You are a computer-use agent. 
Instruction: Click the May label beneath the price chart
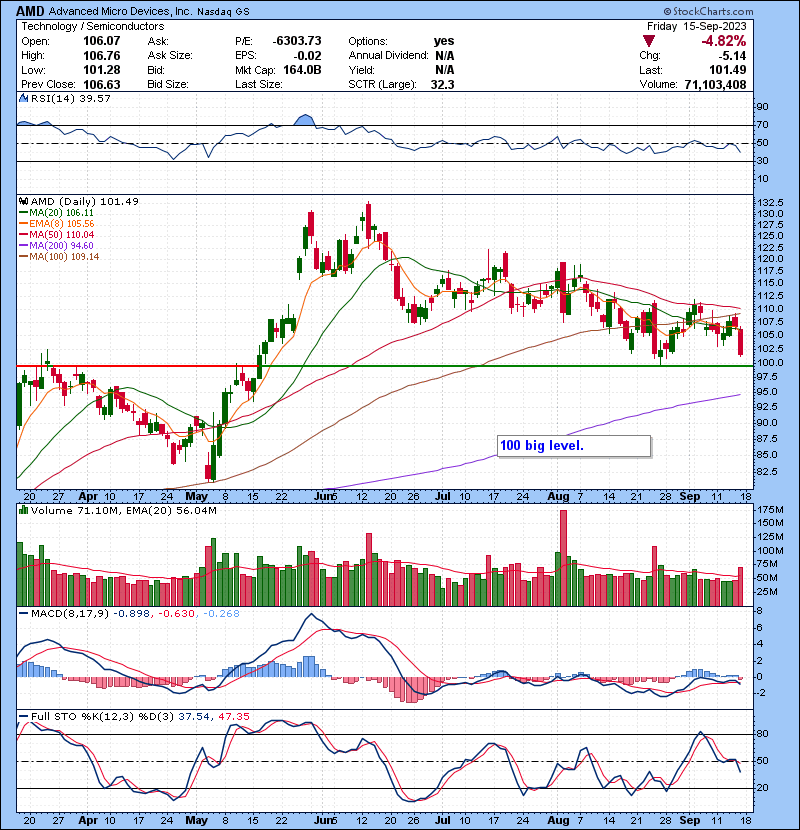pyautogui.click(x=196, y=497)
